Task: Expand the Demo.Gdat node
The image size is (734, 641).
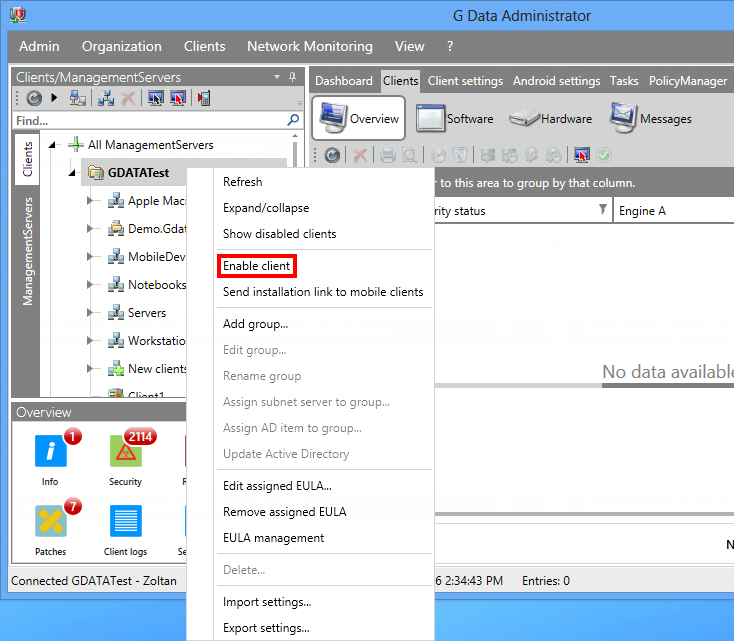Action: 89,229
